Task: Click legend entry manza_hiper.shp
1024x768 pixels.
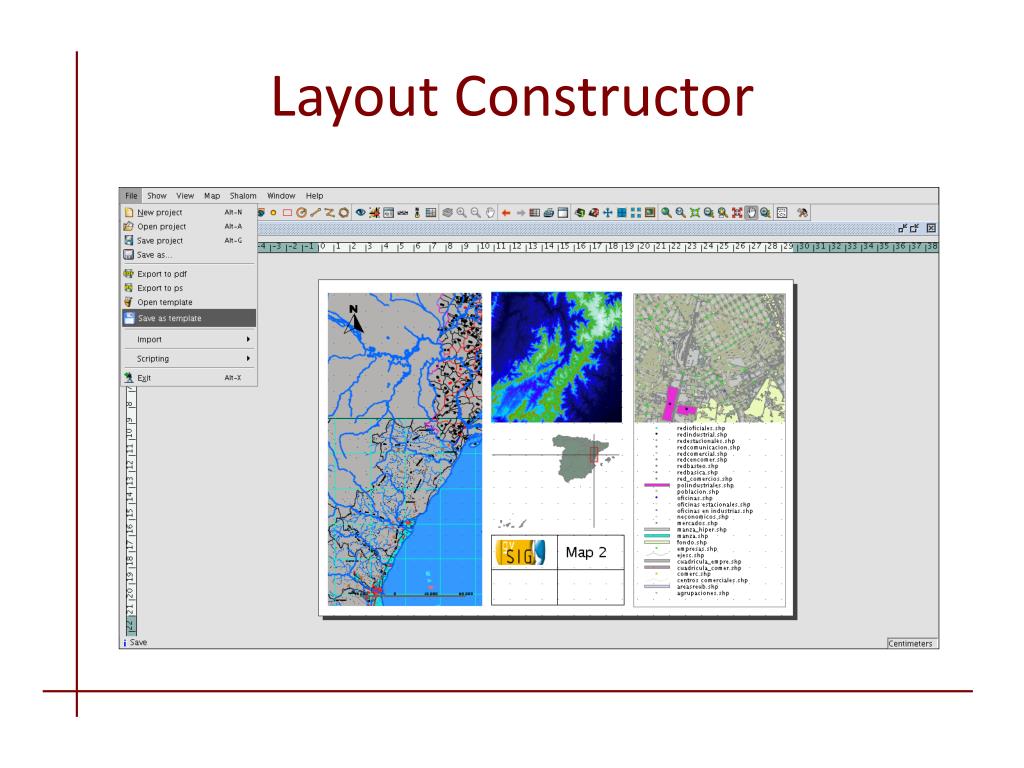Action: point(701,530)
